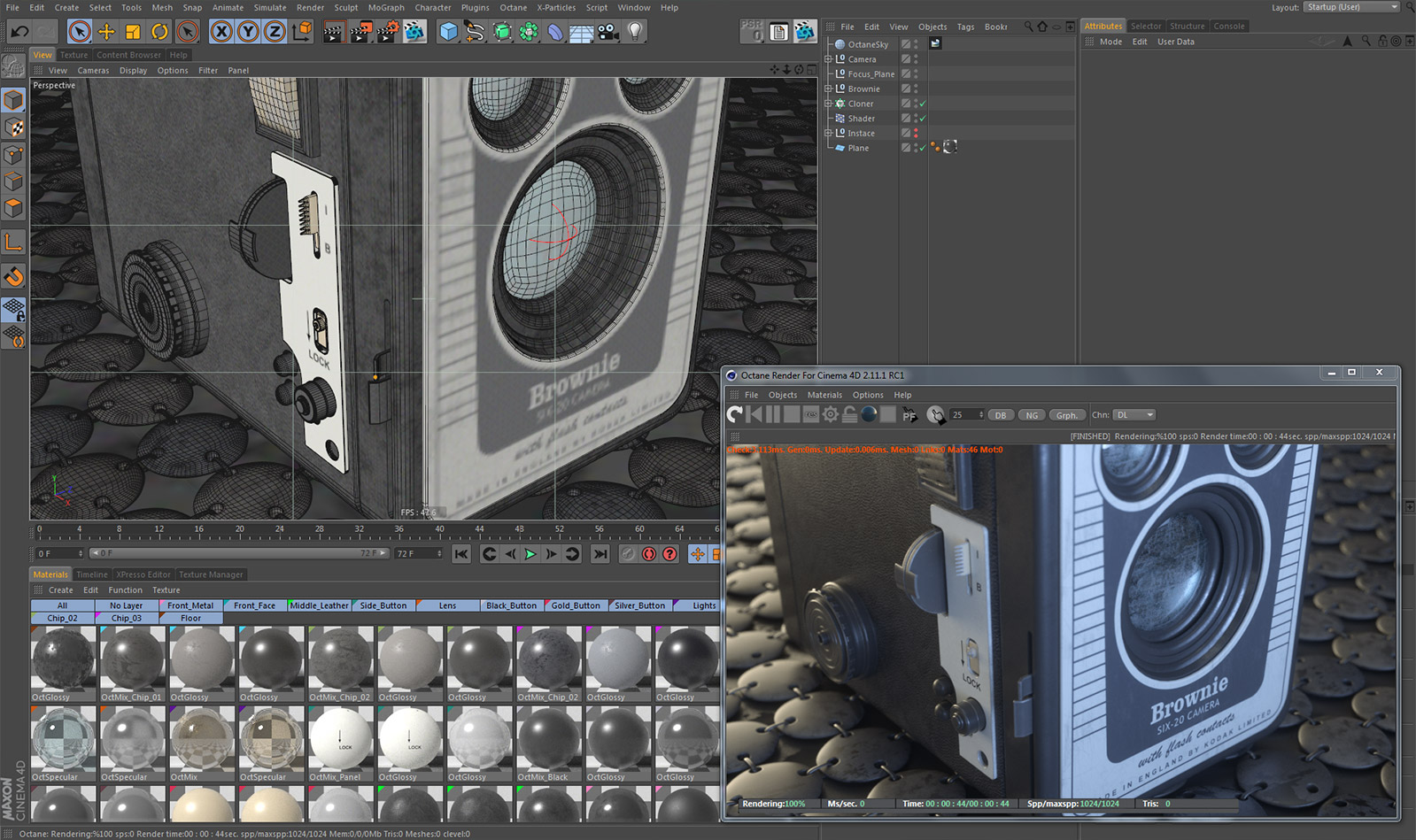1416x840 pixels.
Task: Click the PSR reset icon
Action: [x=752, y=32]
